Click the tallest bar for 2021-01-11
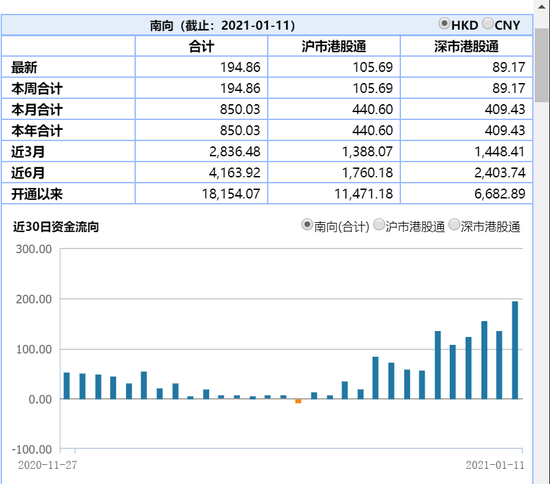This screenshot has height=484, width=550. coord(515,350)
